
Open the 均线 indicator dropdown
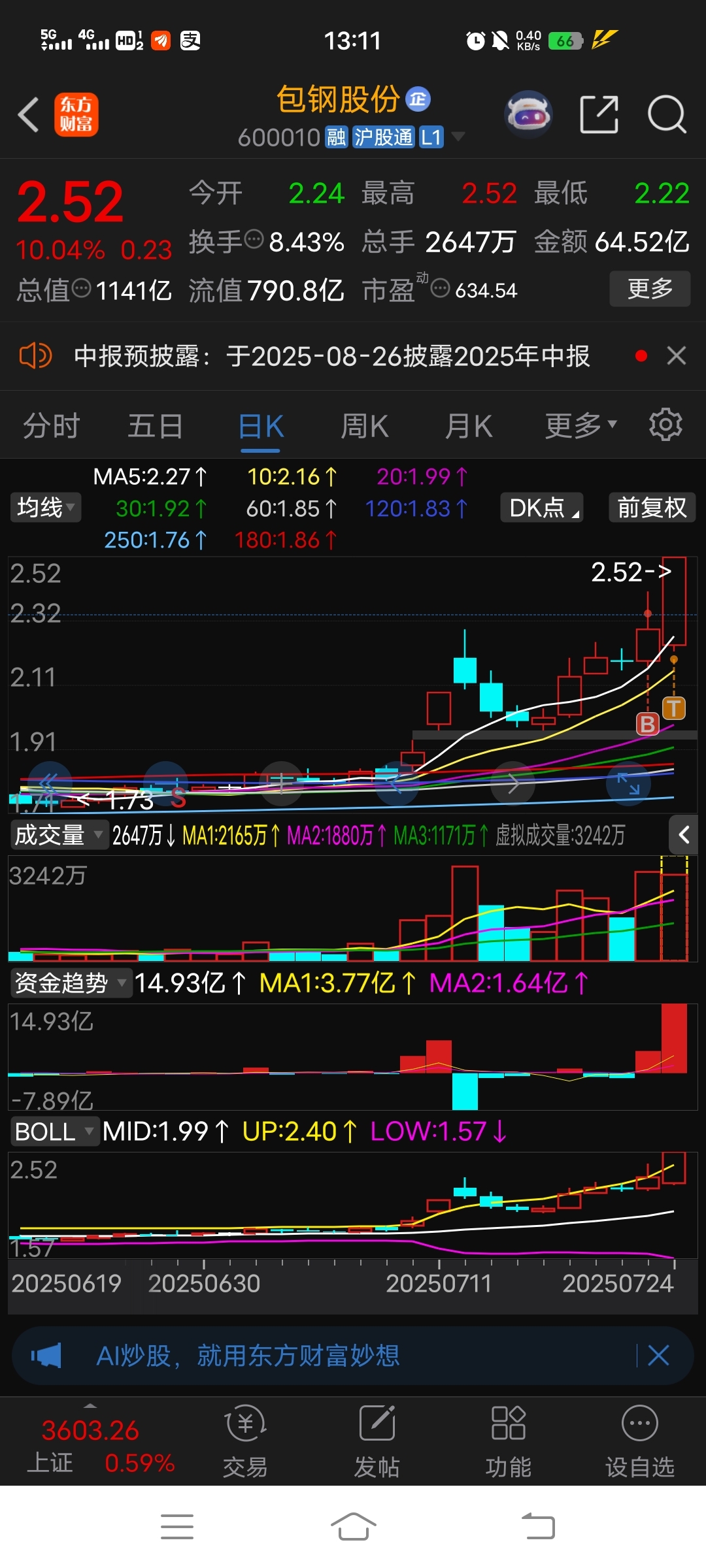[x=45, y=508]
